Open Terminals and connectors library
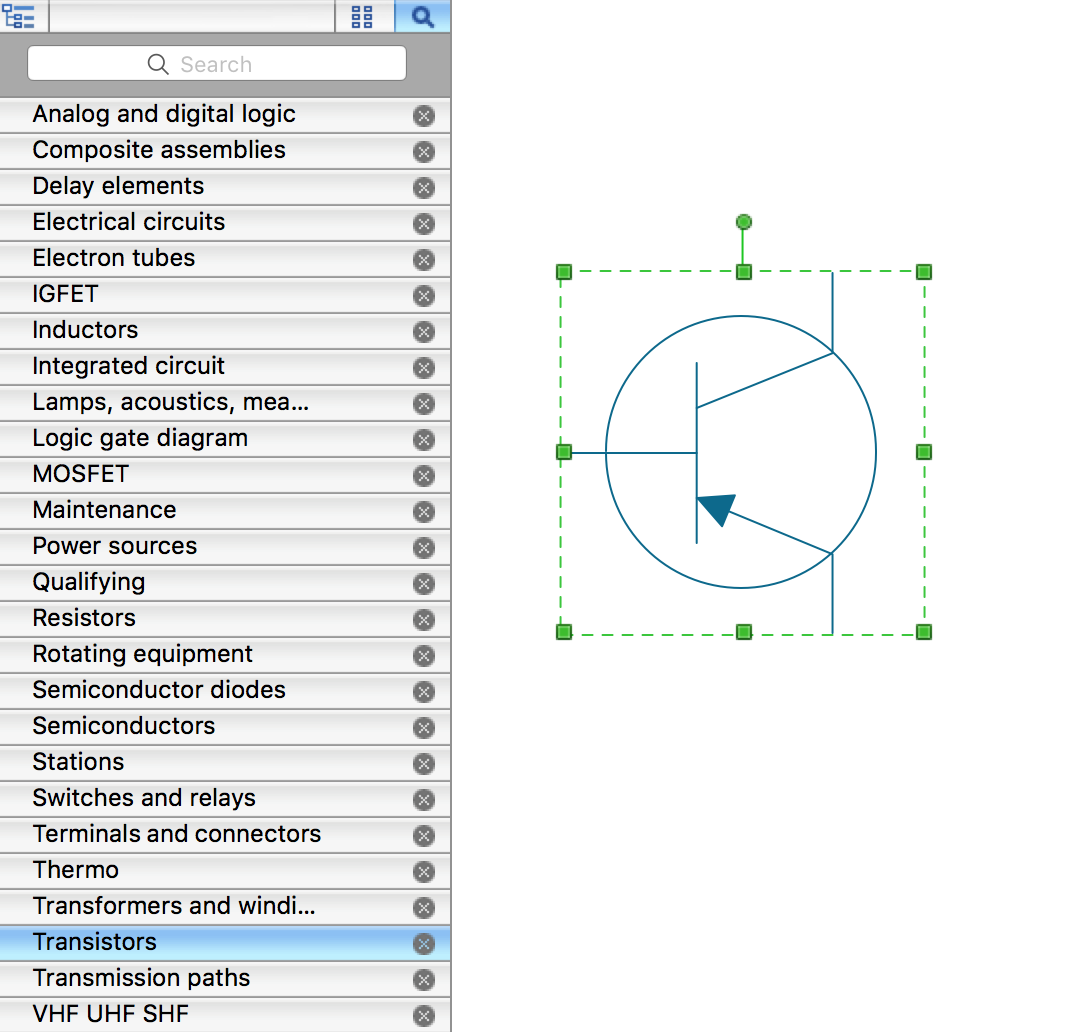The height and width of the screenshot is (1032, 1076). coord(225,836)
